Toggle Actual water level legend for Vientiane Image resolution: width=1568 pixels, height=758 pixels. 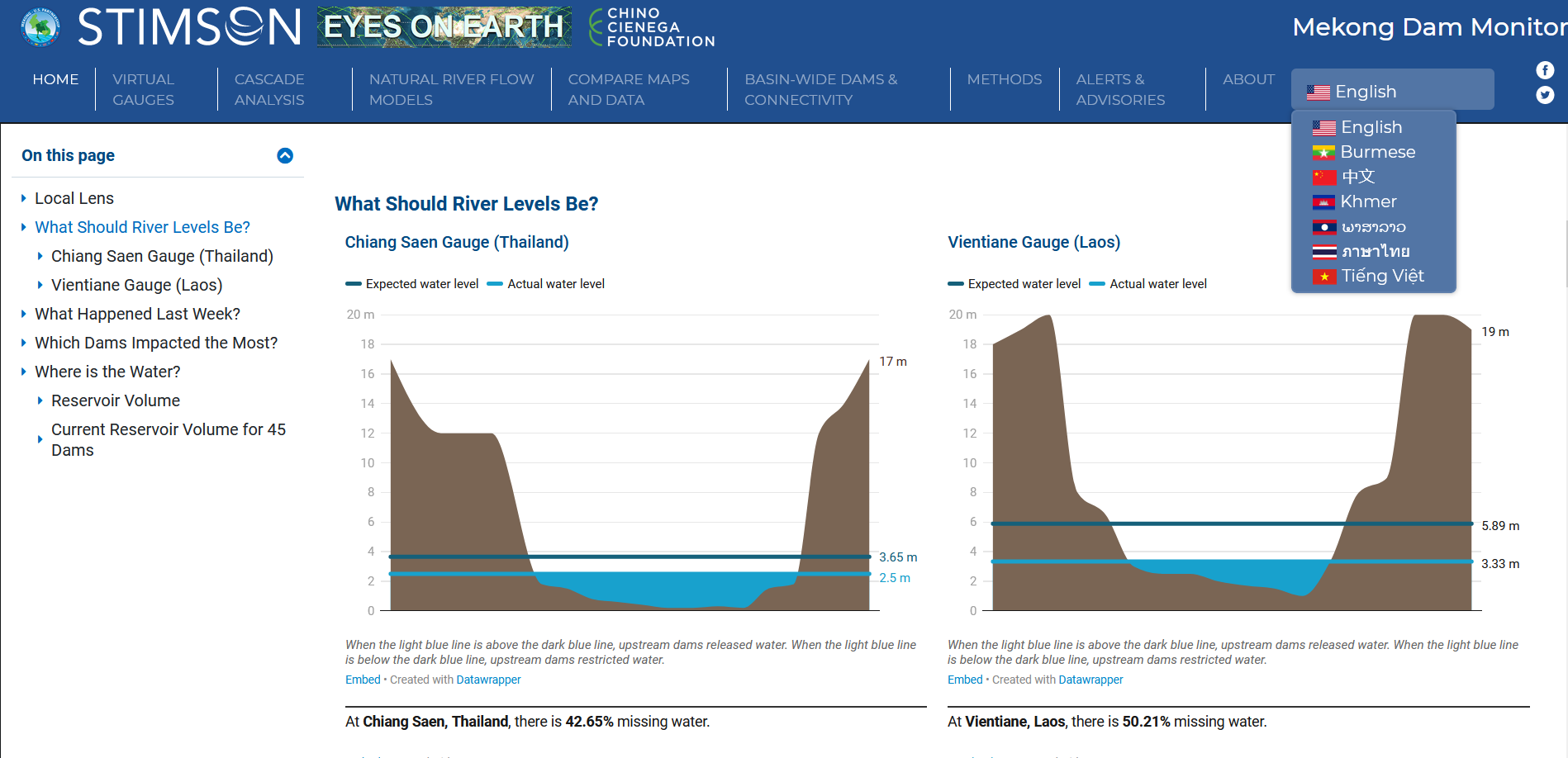[1148, 284]
